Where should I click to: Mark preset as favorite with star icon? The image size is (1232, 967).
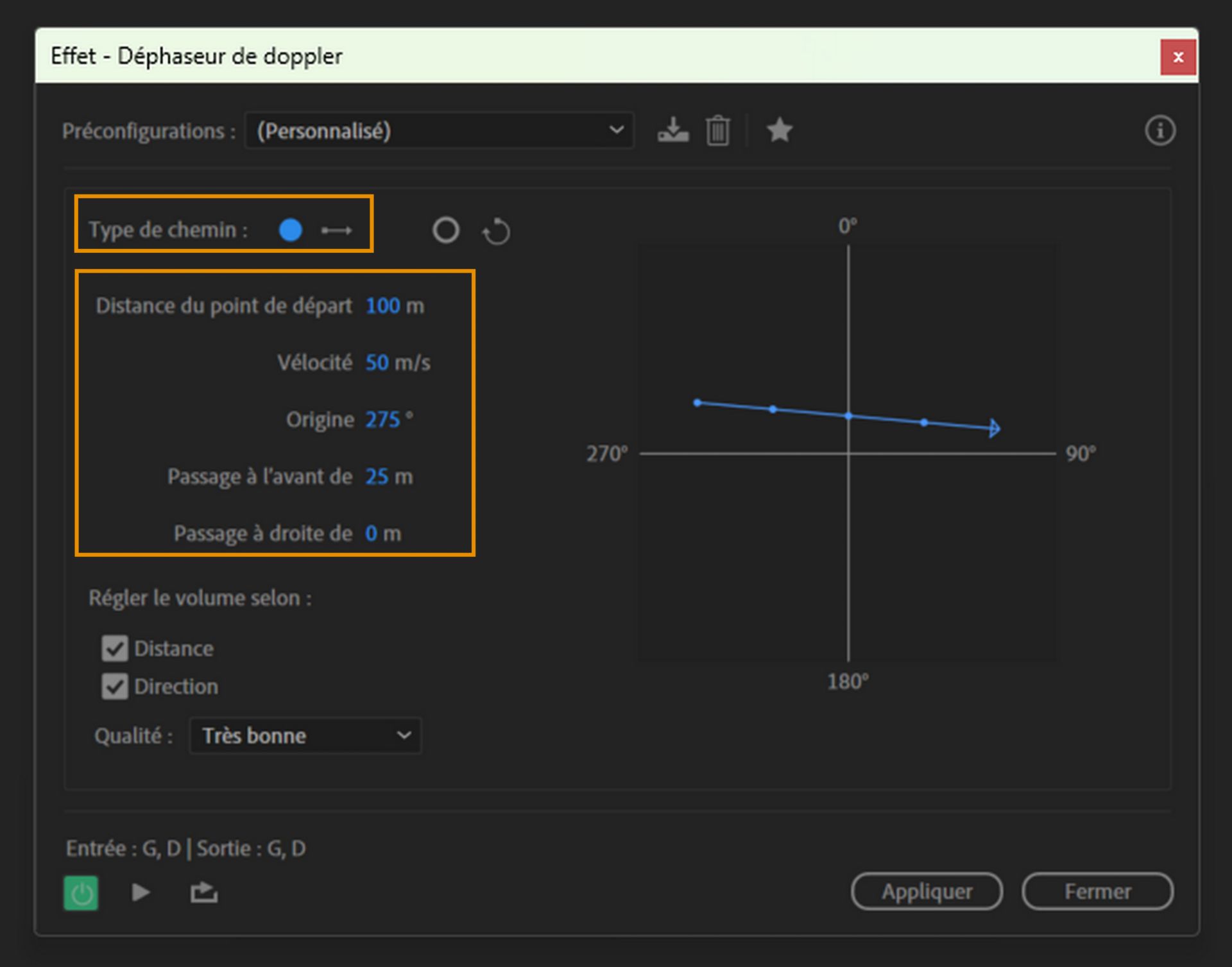click(x=779, y=130)
